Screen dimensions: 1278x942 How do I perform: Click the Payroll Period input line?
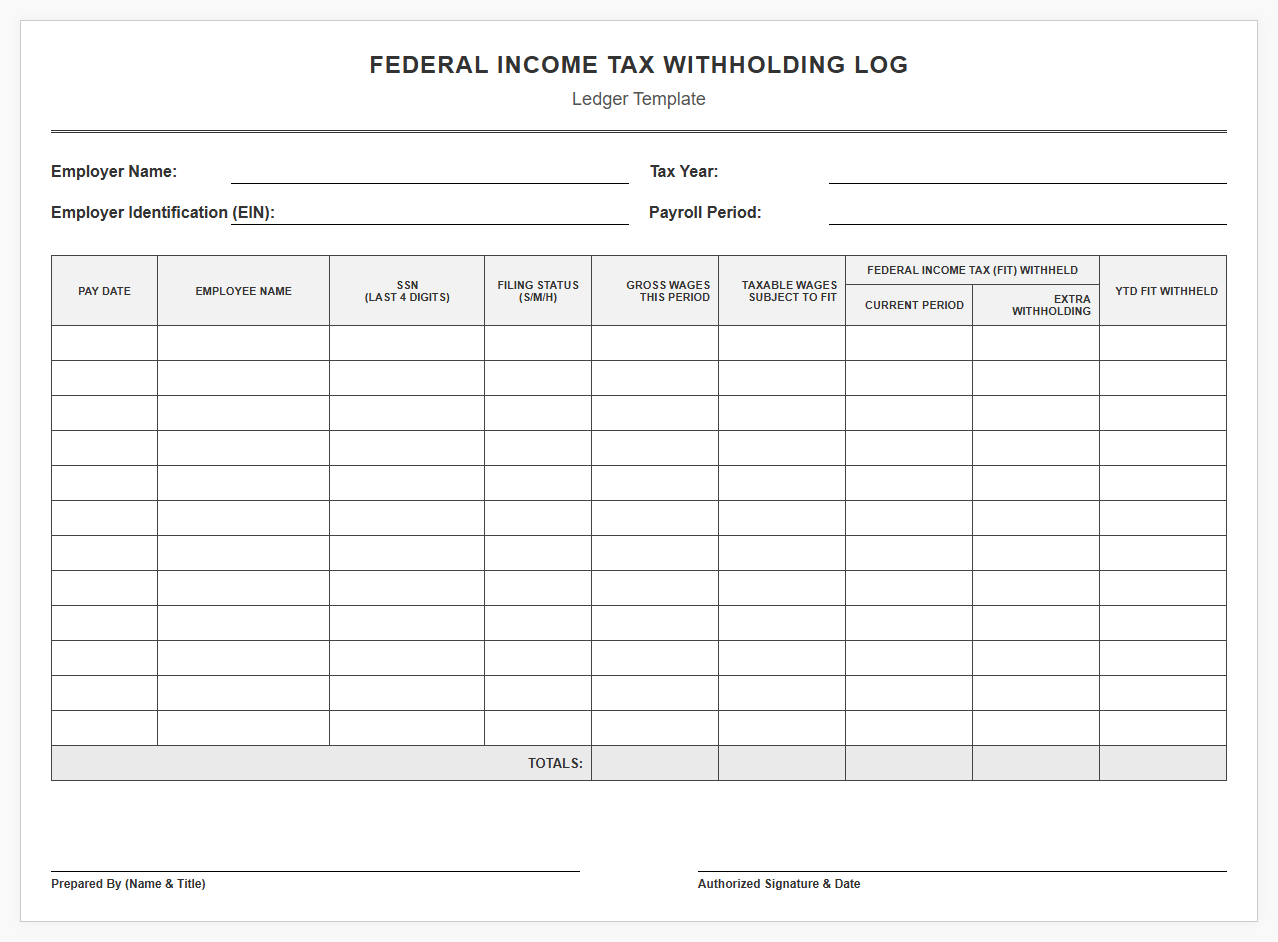pos(1028,214)
